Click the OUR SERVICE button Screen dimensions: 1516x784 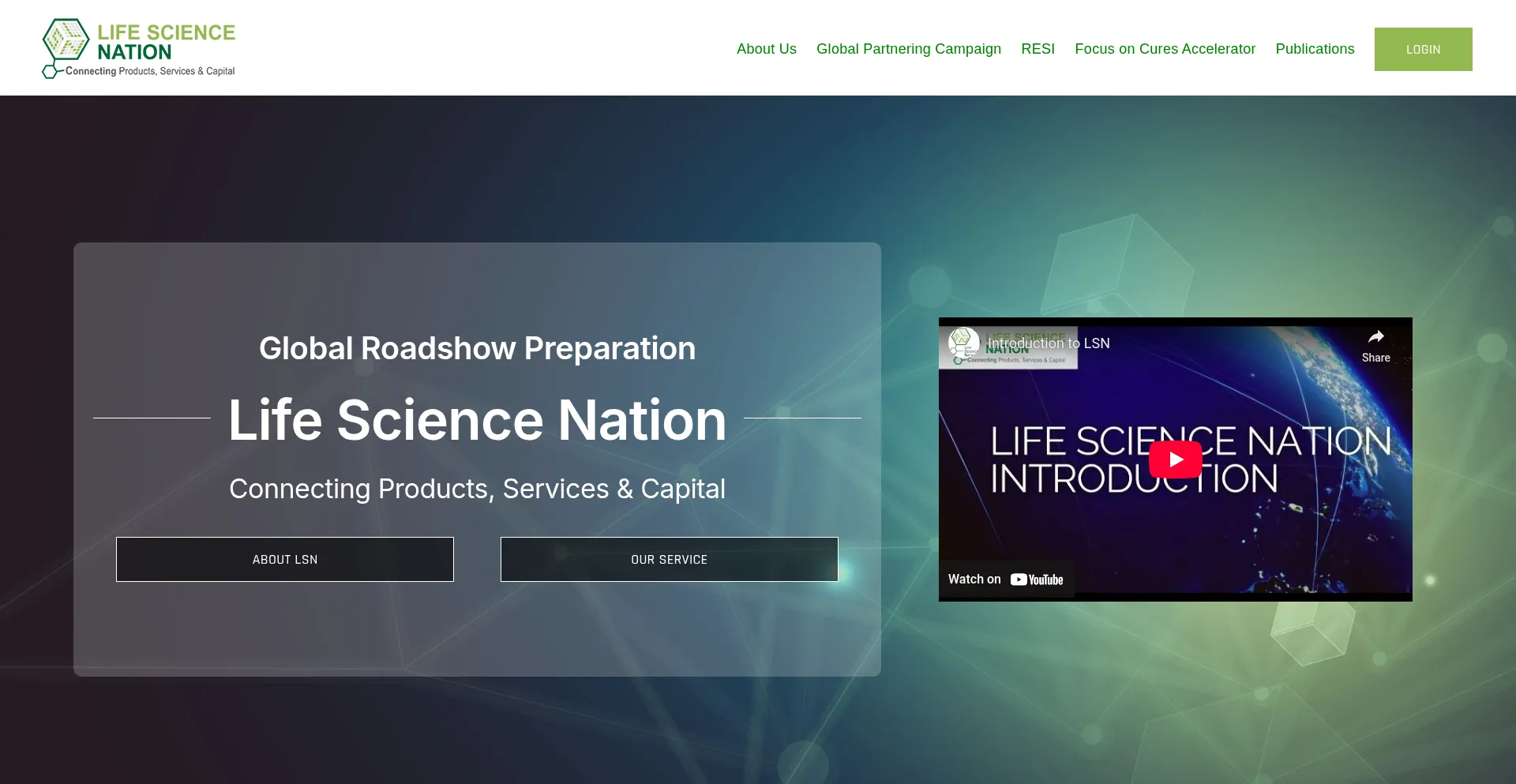pos(669,559)
